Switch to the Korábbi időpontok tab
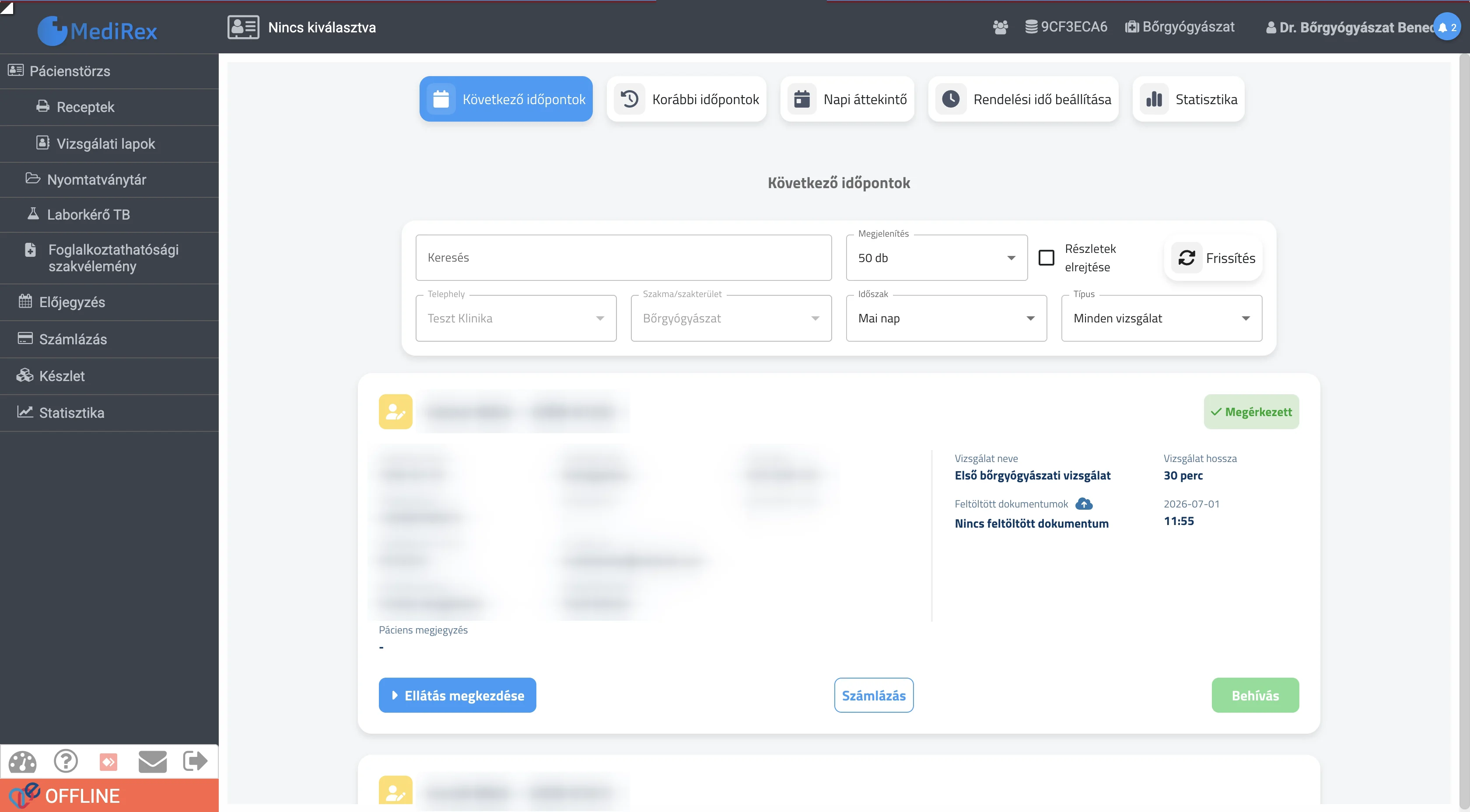This screenshot has width=1470, height=812. pos(686,99)
